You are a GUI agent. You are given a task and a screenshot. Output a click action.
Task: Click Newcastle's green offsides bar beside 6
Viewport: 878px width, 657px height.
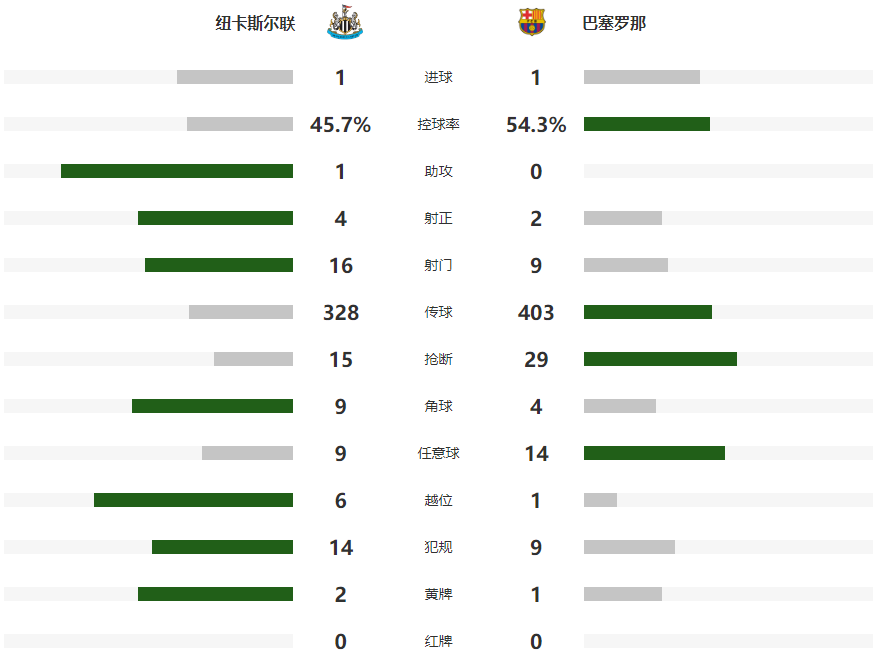point(193,500)
